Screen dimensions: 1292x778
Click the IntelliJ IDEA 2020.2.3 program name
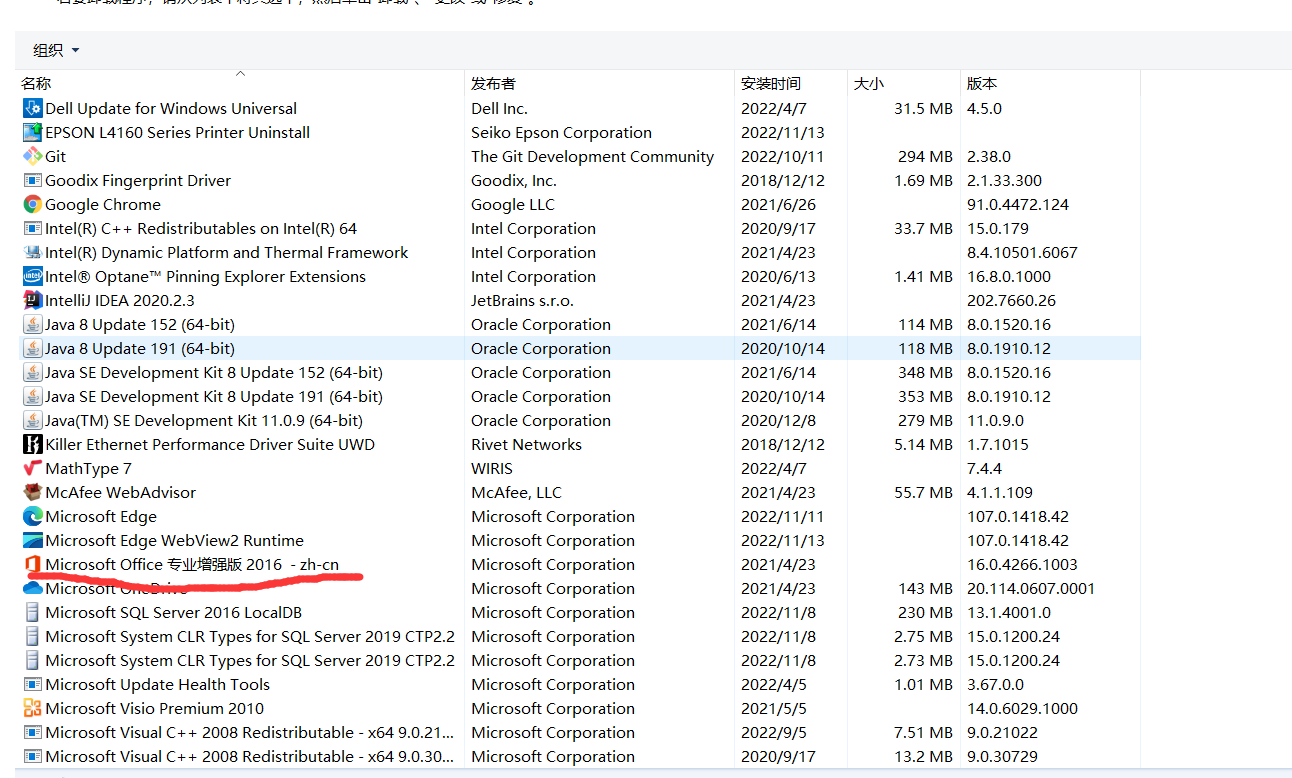120,300
